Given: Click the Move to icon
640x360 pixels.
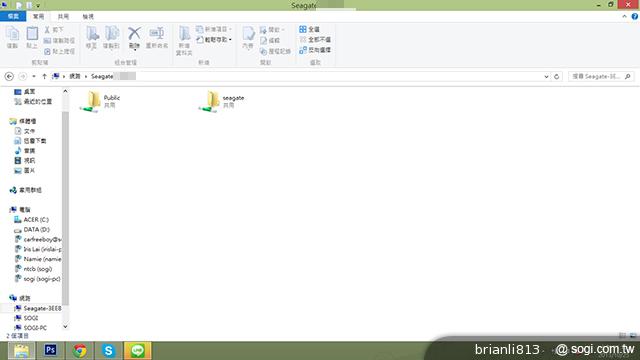Looking at the screenshot, I should 92,34.
